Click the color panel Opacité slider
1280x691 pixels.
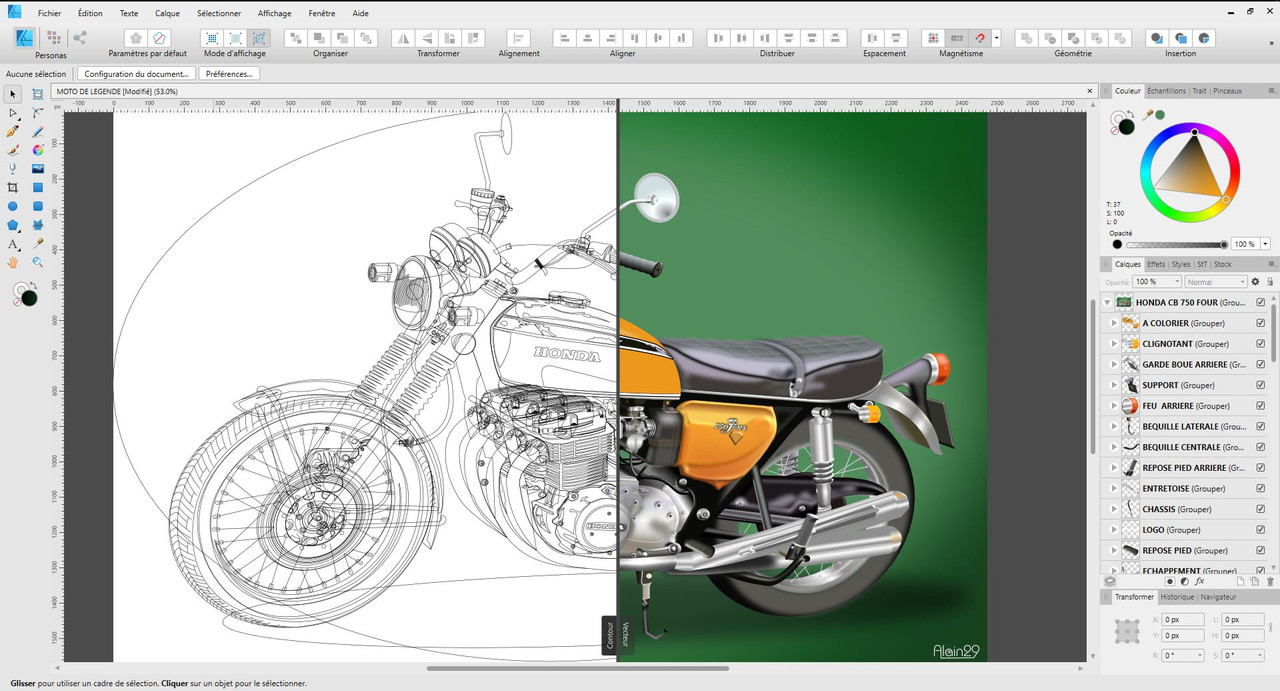pyautogui.click(x=1176, y=244)
